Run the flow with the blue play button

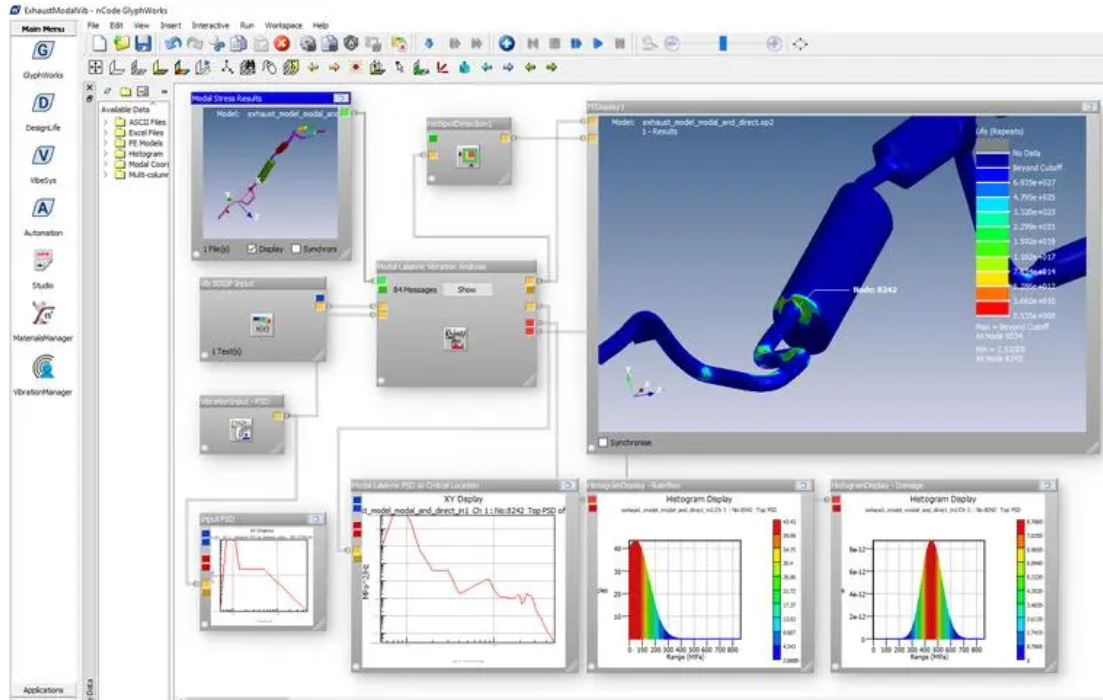tap(597, 44)
